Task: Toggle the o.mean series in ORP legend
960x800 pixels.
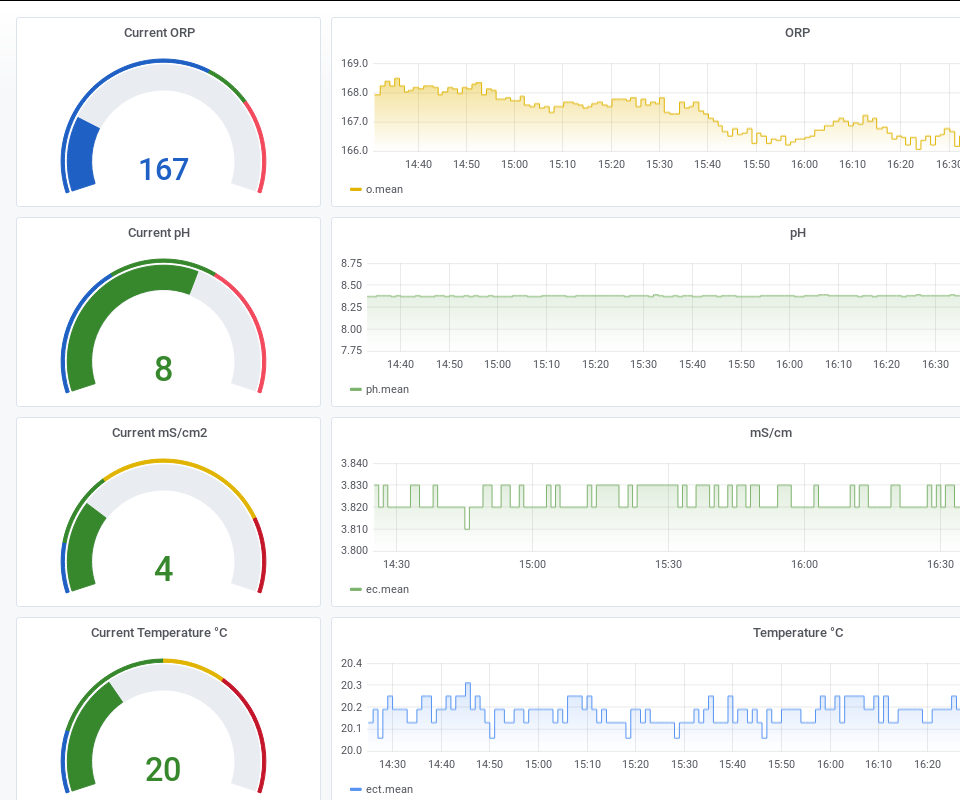Action: [383, 189]
